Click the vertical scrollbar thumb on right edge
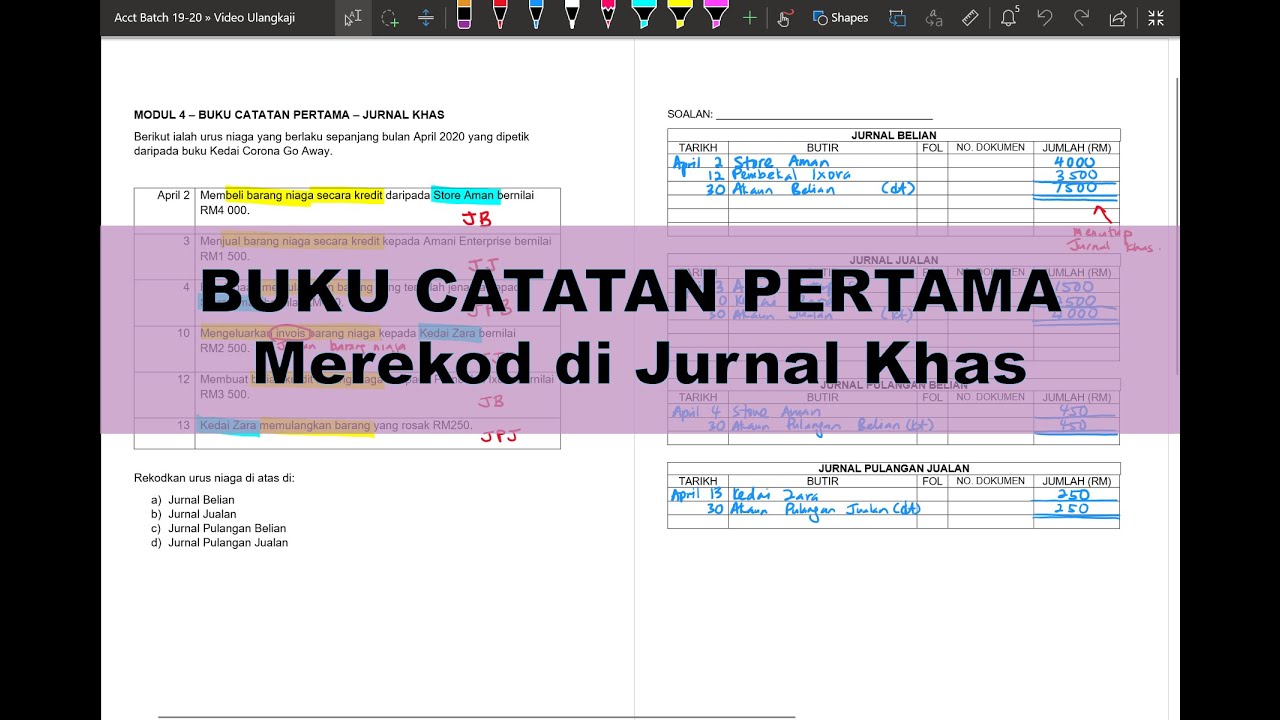1280x720 pixels. click(1177, 225)
